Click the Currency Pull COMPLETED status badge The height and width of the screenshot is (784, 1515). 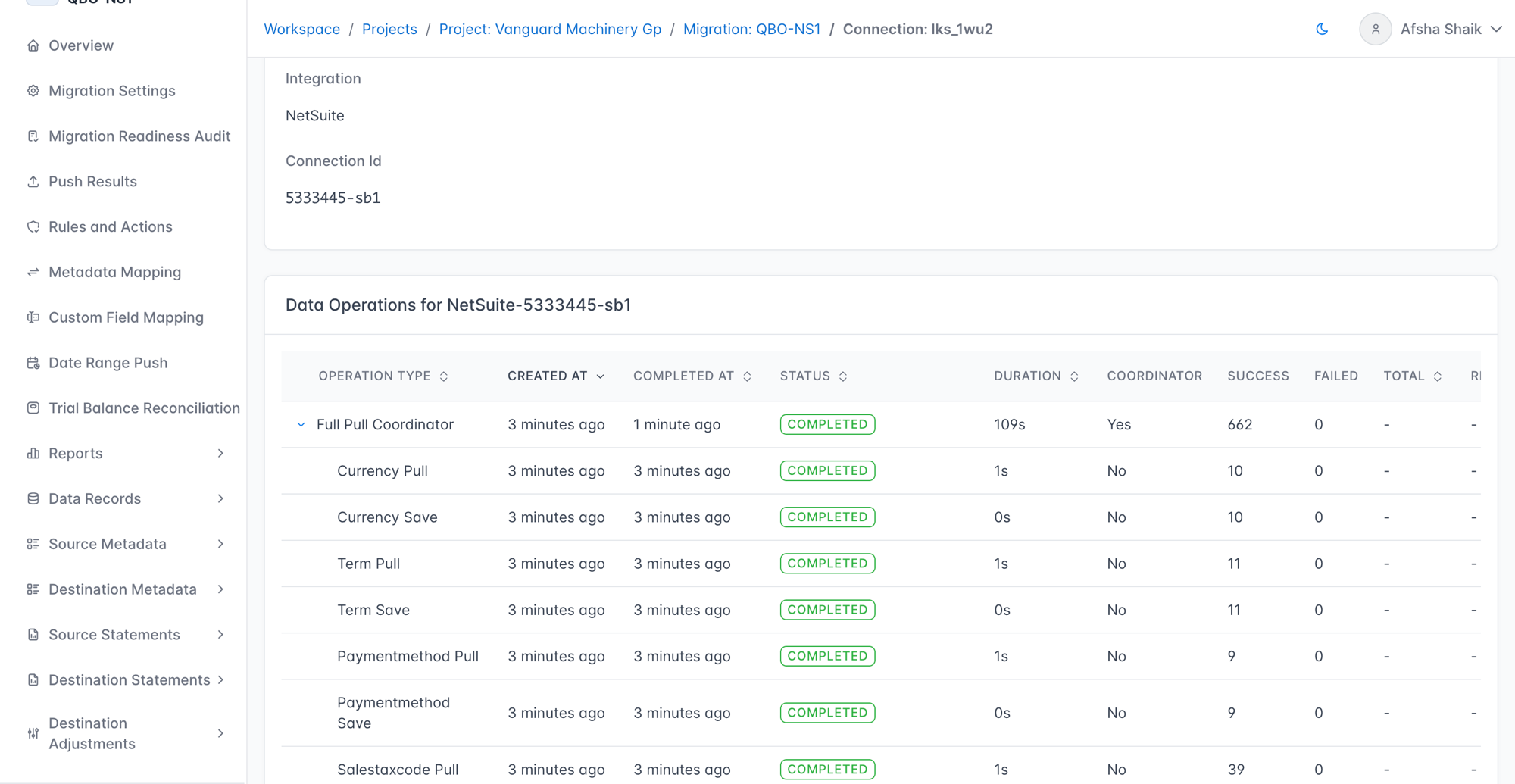(x=827, y=471)
